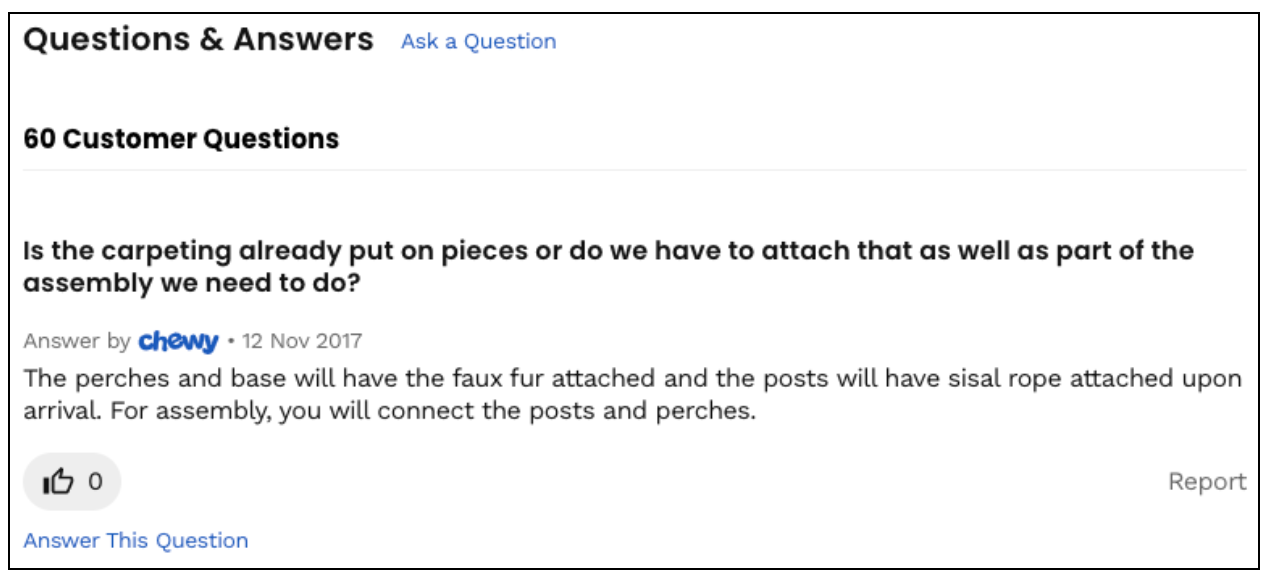
Task: Click the date 12 Nov 2017
Action: (302, 342)
